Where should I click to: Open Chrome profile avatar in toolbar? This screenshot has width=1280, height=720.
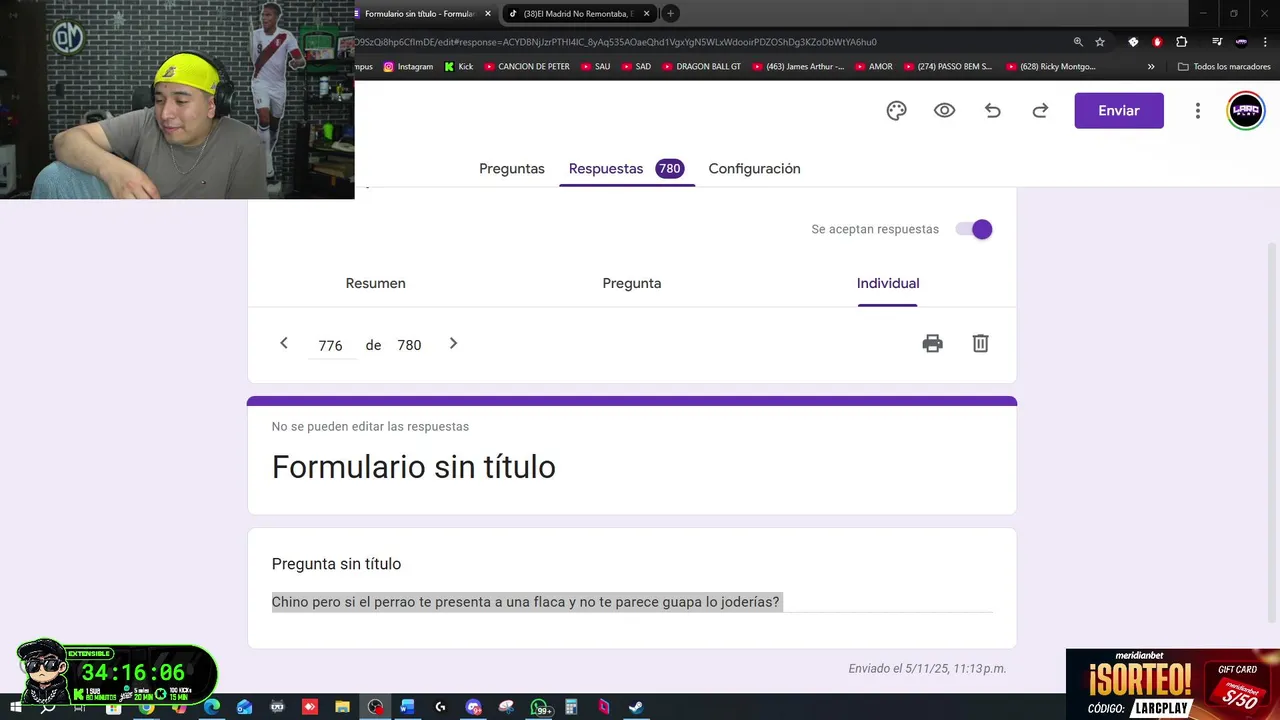pos(1241,42)
